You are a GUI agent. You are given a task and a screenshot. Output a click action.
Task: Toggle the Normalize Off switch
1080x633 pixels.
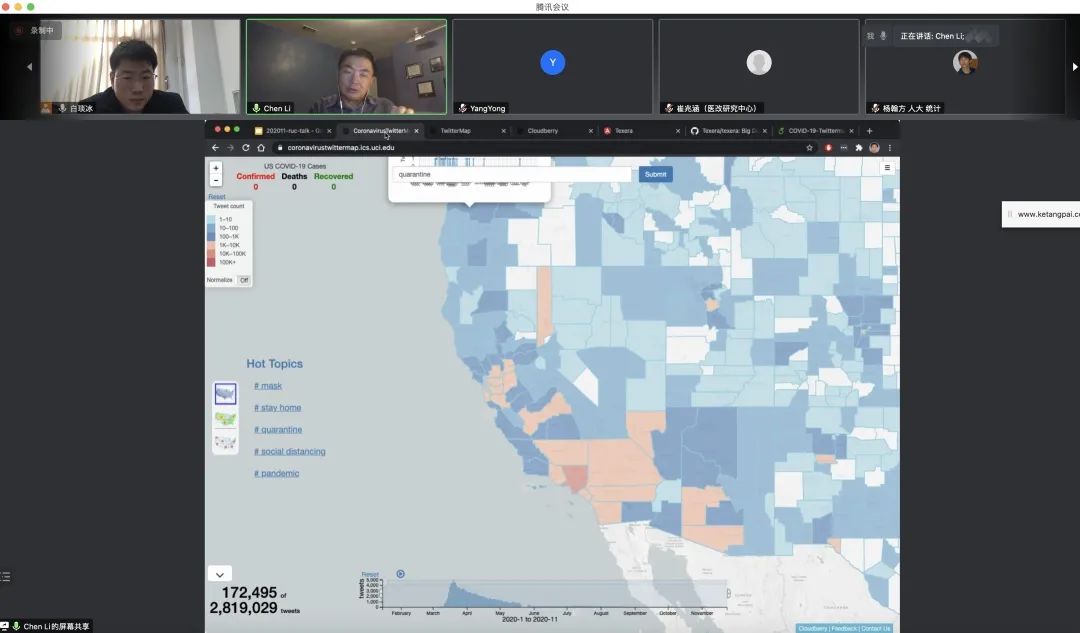coord(243,280)
